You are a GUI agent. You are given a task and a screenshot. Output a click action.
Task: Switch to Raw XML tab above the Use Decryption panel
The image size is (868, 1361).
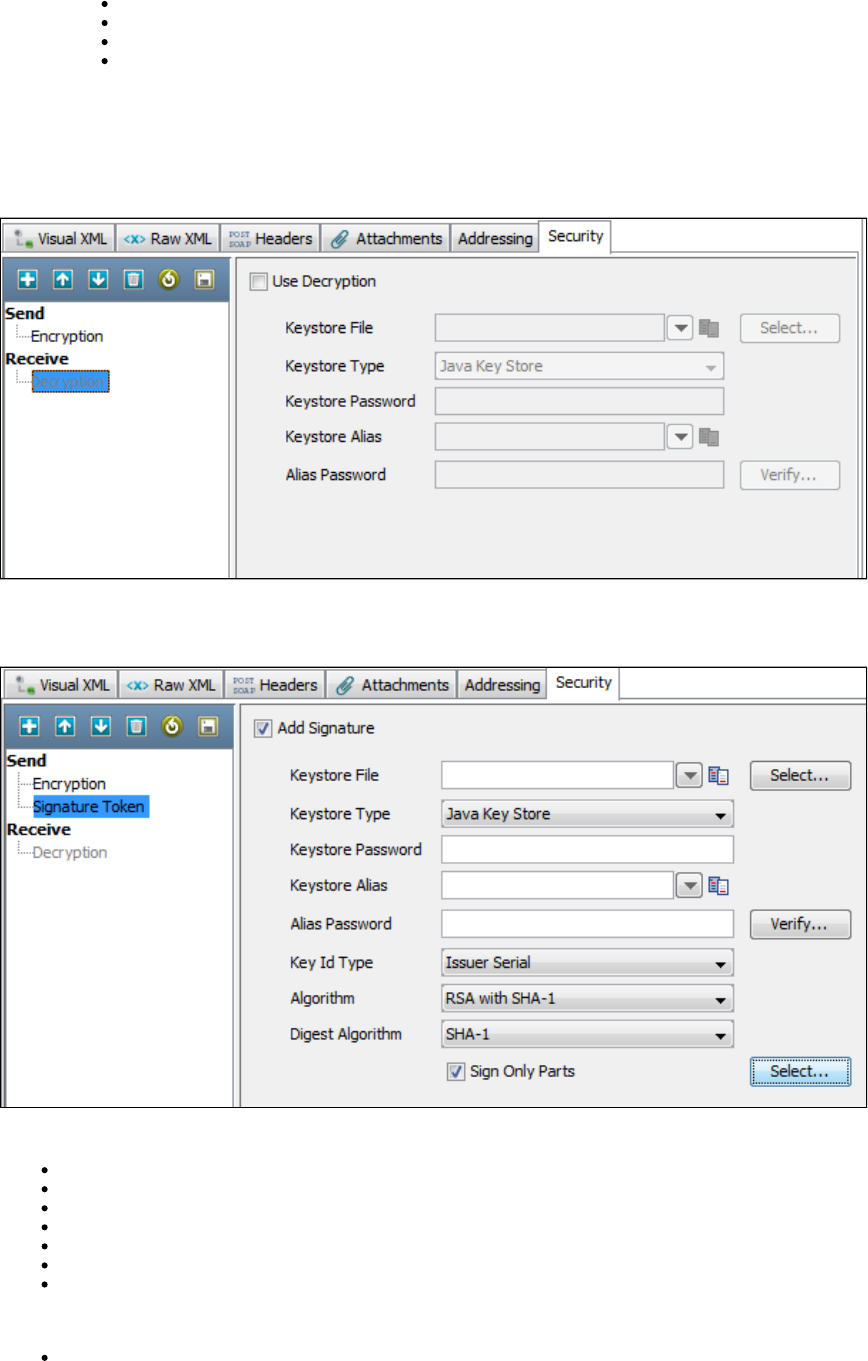(x=167, y=238)
